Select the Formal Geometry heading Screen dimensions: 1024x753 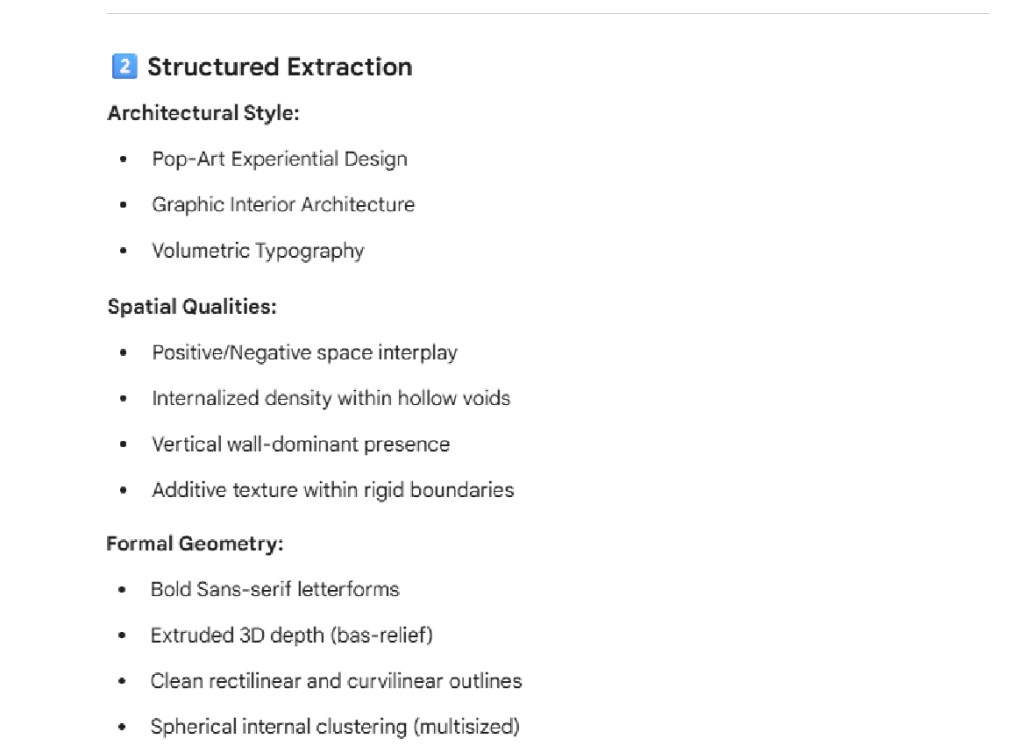click(x=195, y=545)
